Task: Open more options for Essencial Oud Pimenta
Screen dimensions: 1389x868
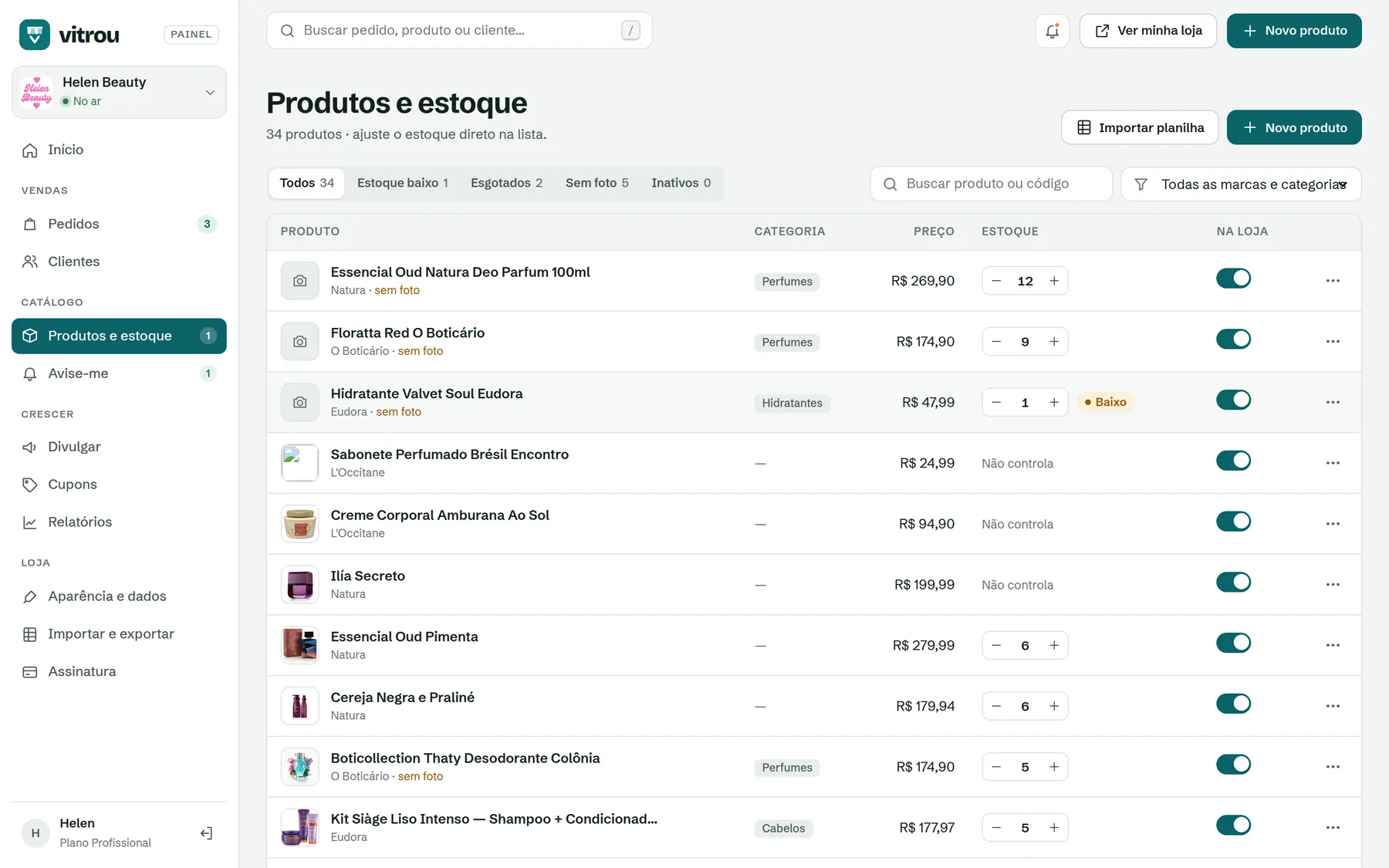Action: click(1333, 645)
